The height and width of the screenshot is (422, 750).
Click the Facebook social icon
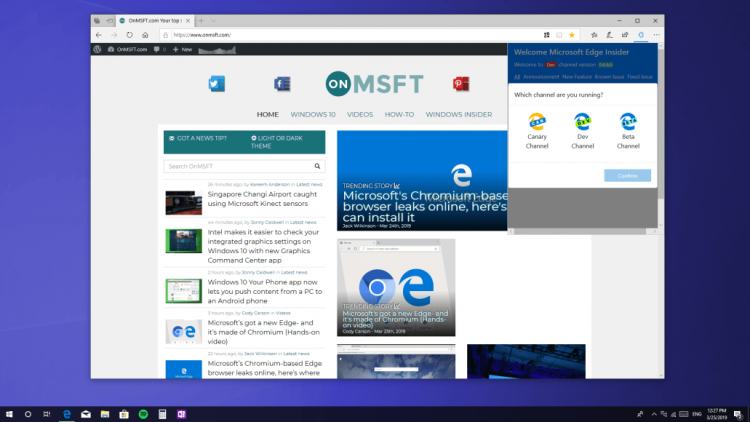(x=282, y=84)
